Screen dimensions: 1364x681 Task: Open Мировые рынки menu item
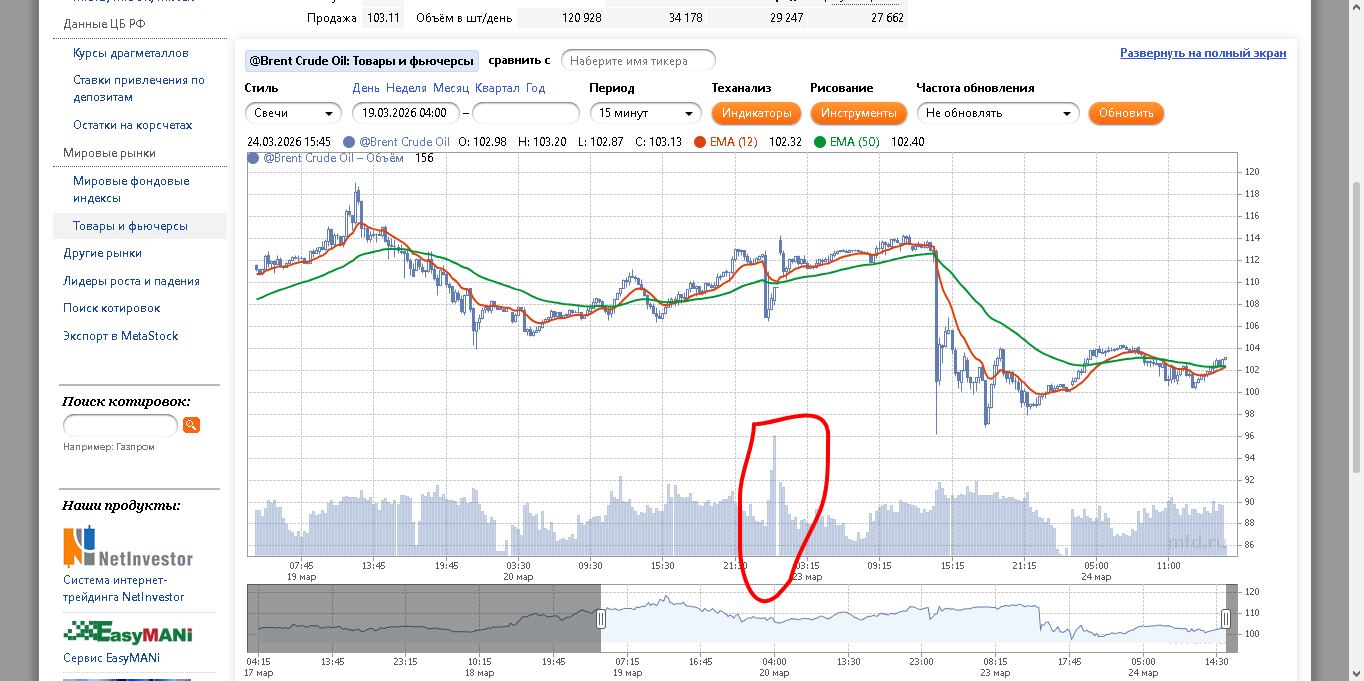click(x=109, y=153)
